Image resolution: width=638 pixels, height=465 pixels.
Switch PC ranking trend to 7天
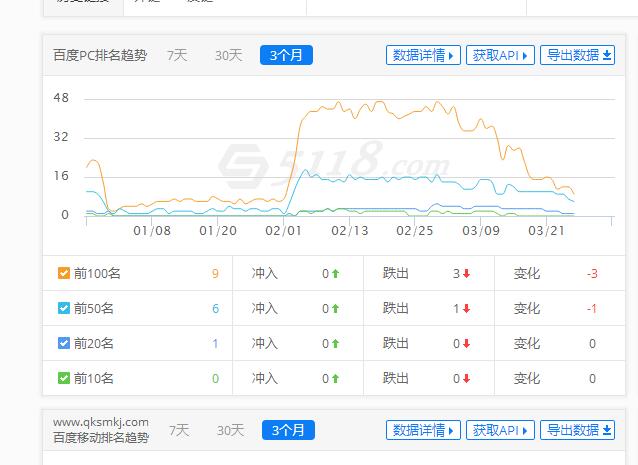[177, 55]
